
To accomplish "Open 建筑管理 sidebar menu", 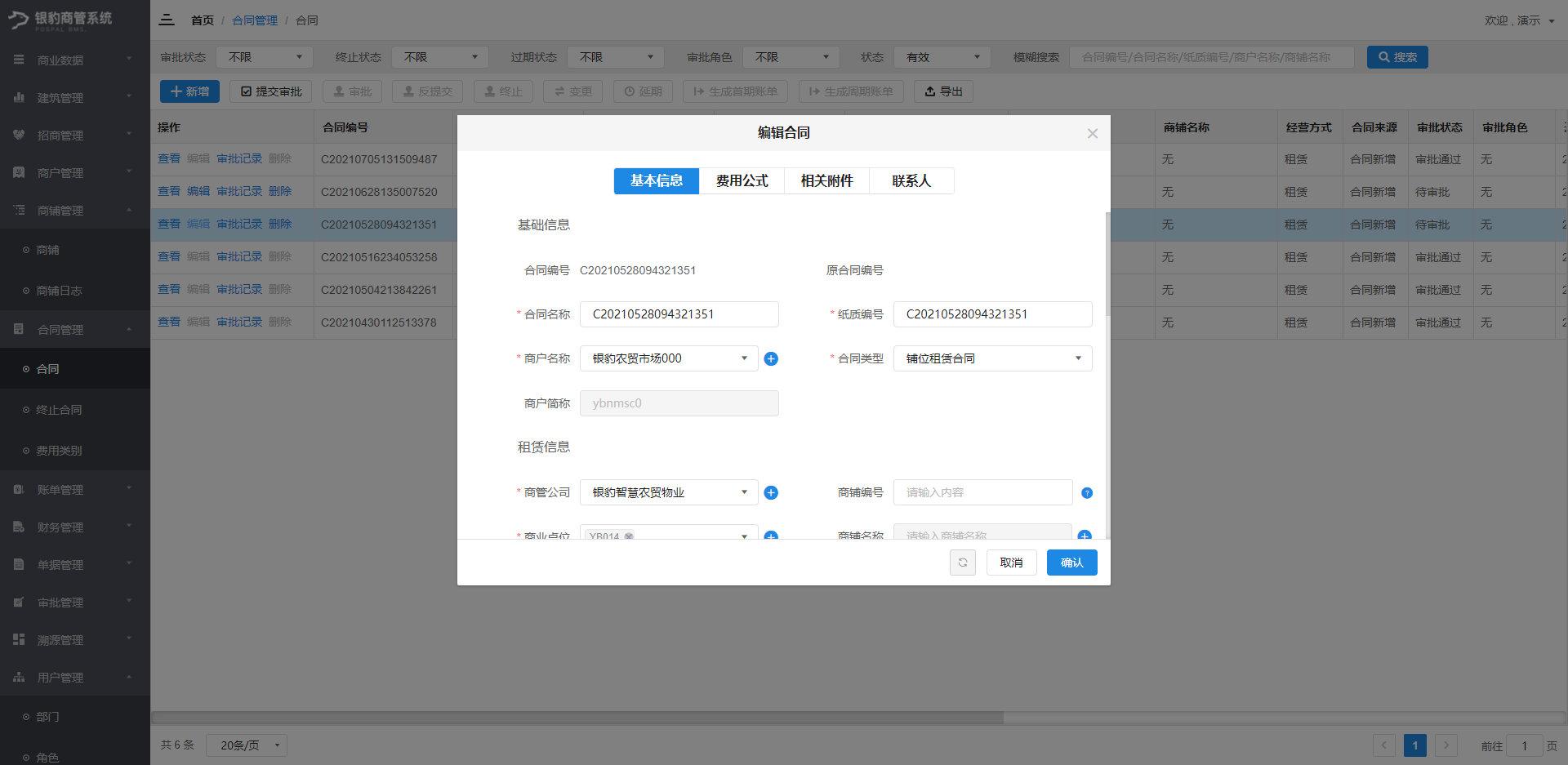I will coord(75,98).
